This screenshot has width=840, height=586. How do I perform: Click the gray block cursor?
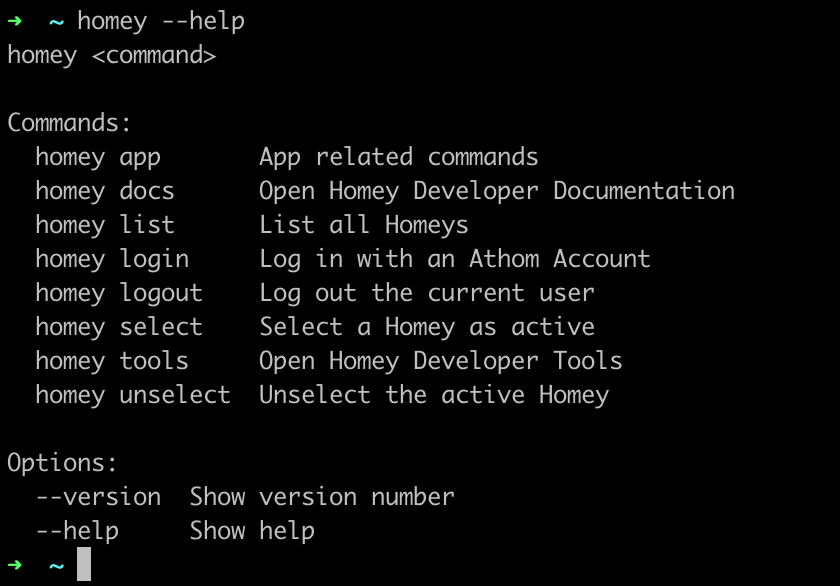84,564
